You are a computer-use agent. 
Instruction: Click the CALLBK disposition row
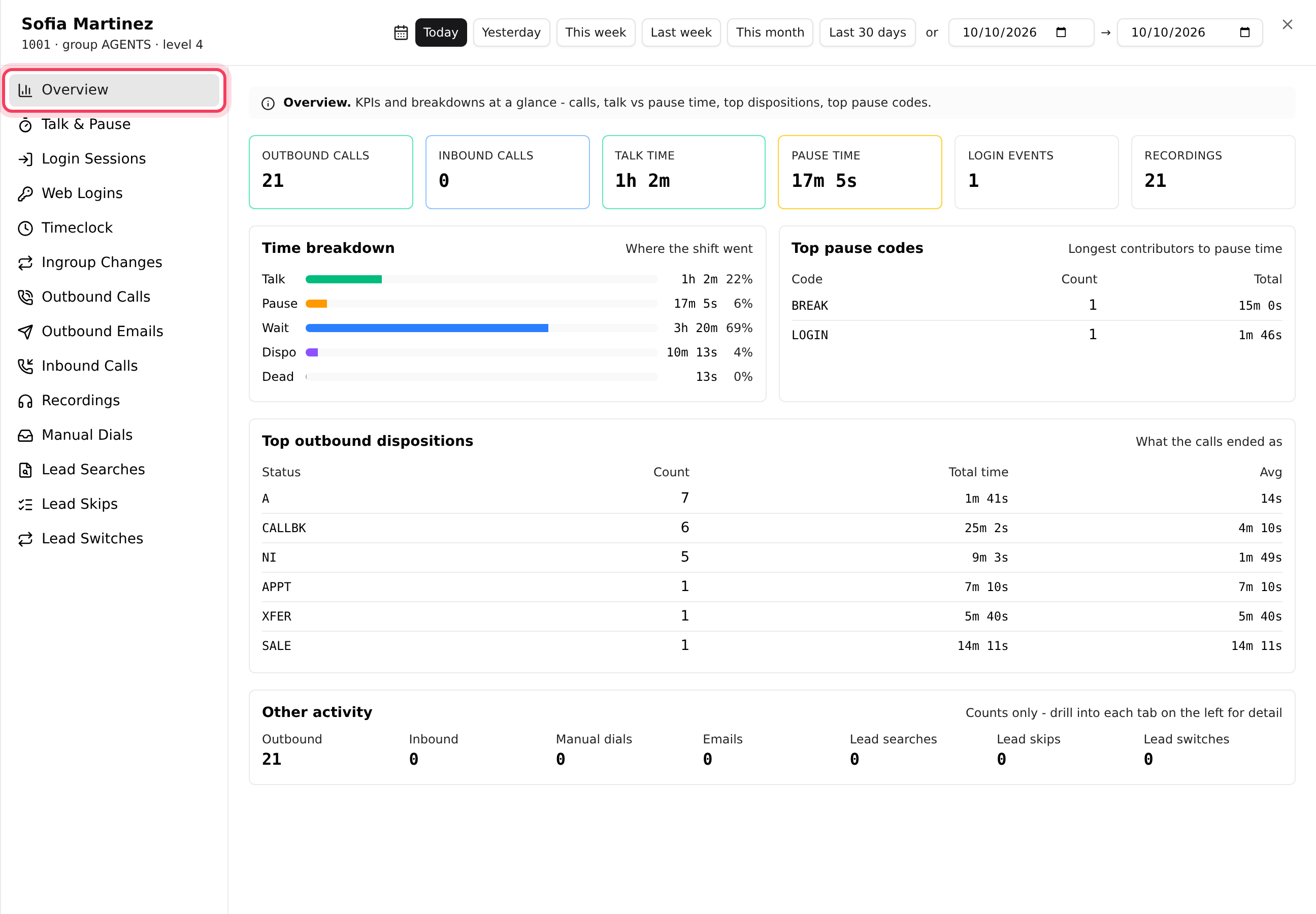771,528
